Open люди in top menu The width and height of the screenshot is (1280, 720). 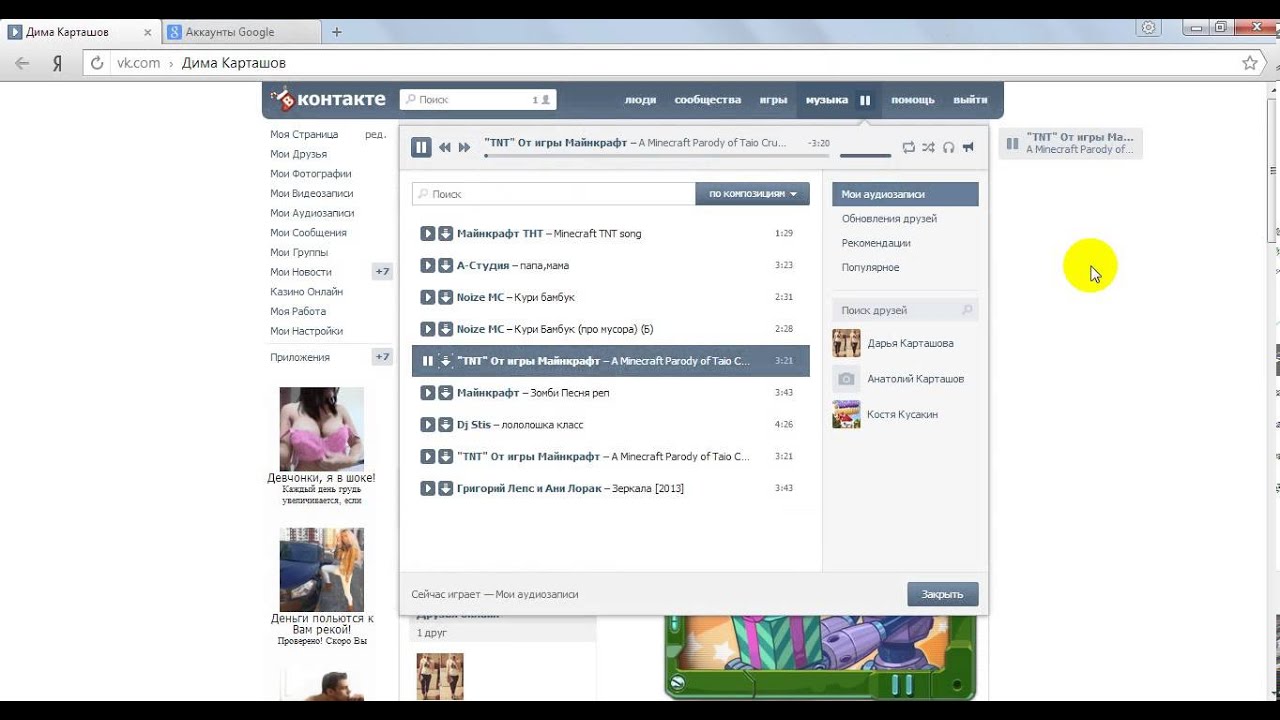[x=640, y=100]
